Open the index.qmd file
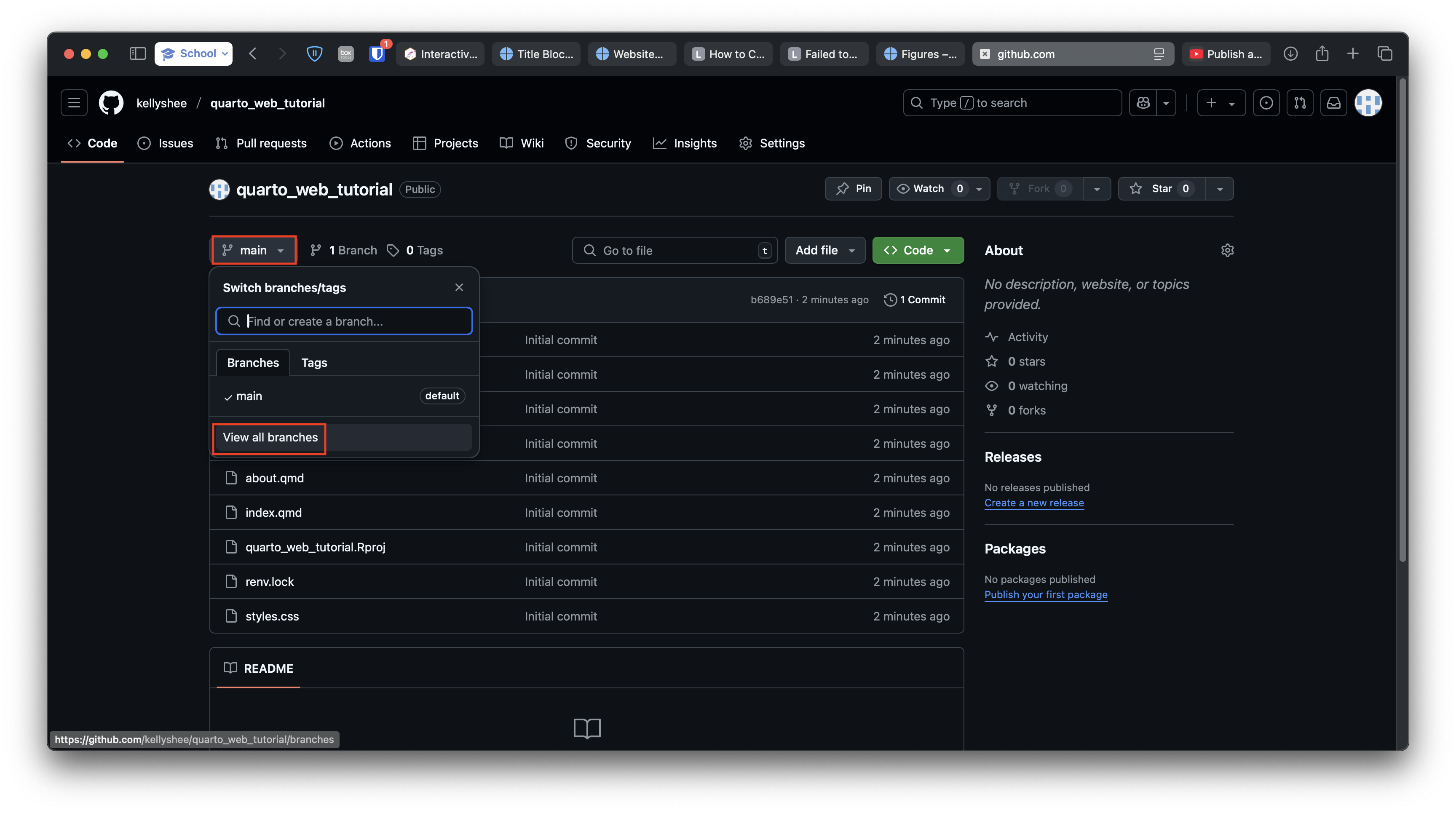Viewport: 1456px width, 813px height. tap(273, 512)
